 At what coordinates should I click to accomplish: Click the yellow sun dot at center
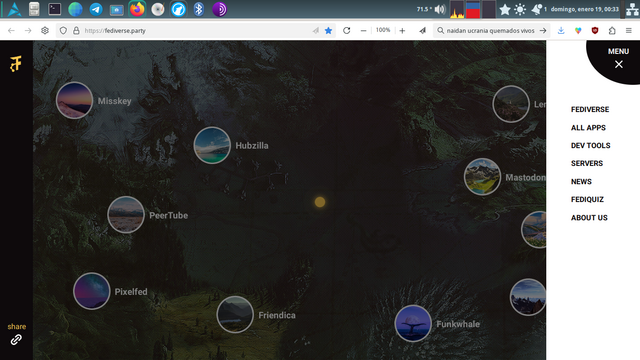tap(320, 202)
